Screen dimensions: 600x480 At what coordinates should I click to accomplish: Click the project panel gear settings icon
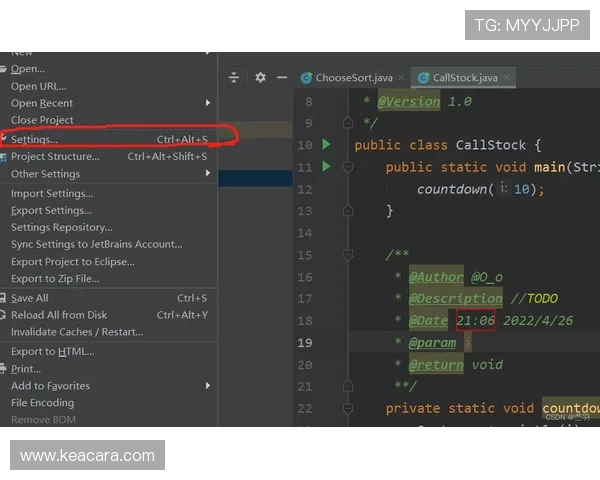[x=260, y=77]
